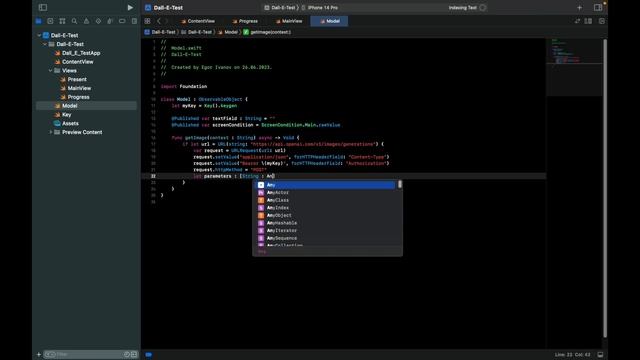
Task: Switch to the MainView editor tab
Action: (x=289, y=21)
